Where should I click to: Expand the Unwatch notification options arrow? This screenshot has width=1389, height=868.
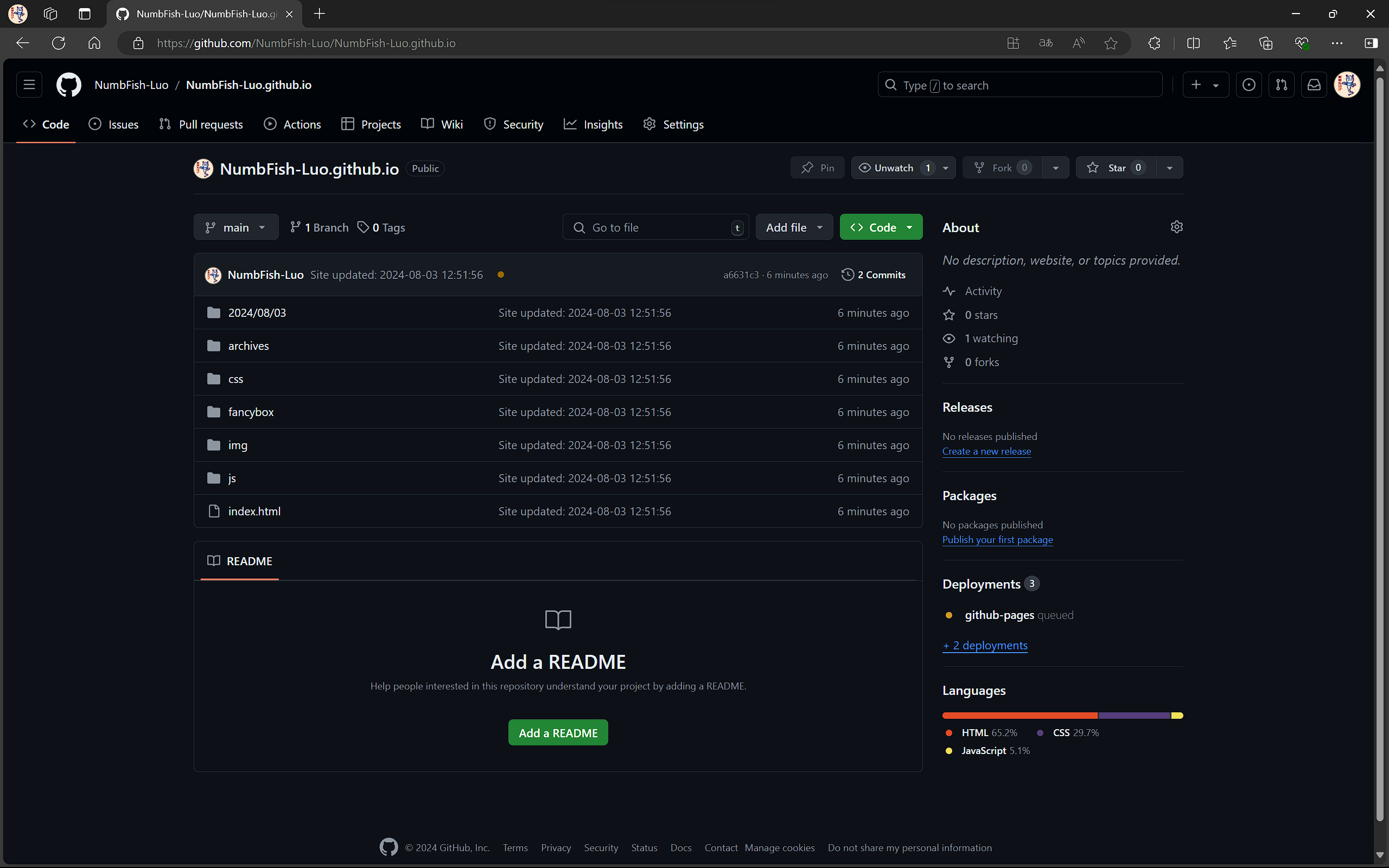coord(946,168)
